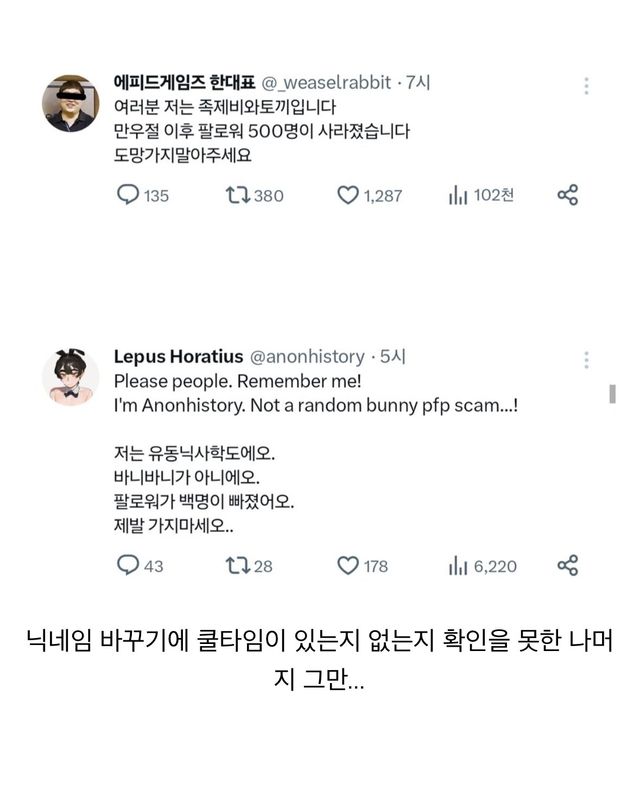
Task: Reply to the Lepus Horatius tweet
Action: (128, 566)
